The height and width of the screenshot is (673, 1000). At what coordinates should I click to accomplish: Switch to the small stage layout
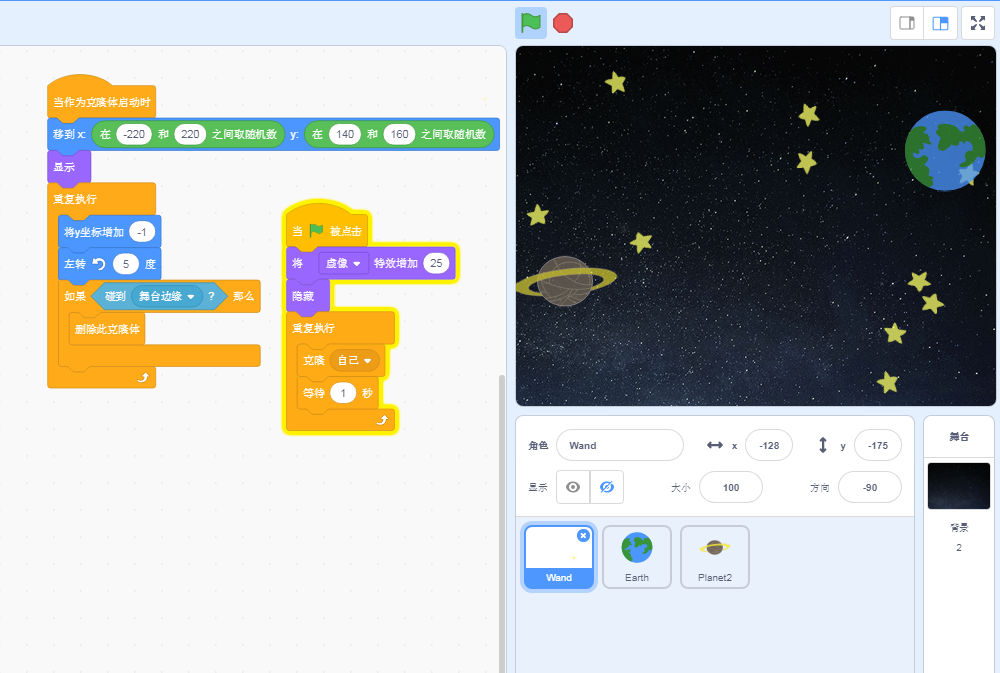[907, 23]
